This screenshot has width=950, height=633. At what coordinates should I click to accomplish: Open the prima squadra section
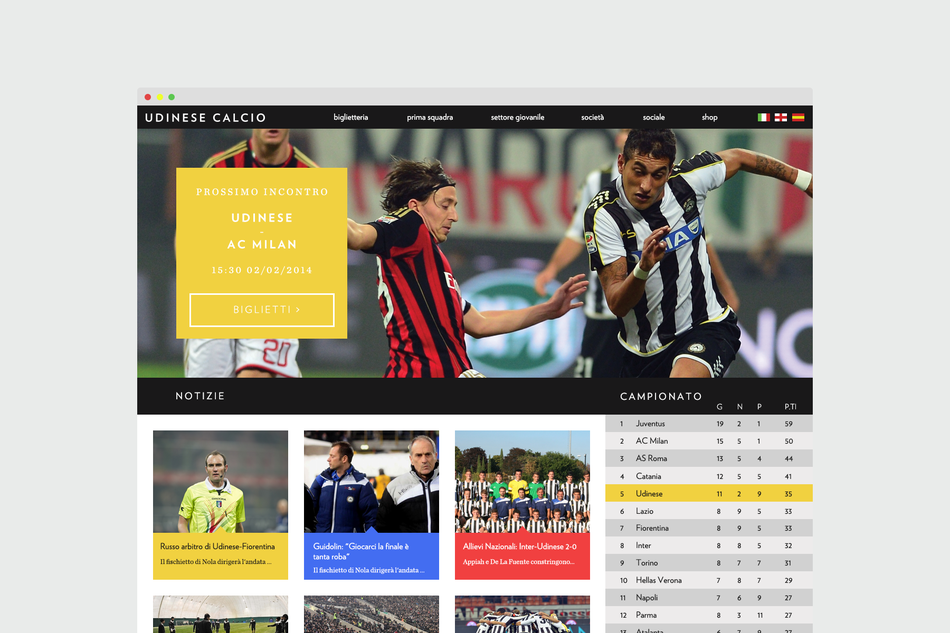(x=430, y=118)
